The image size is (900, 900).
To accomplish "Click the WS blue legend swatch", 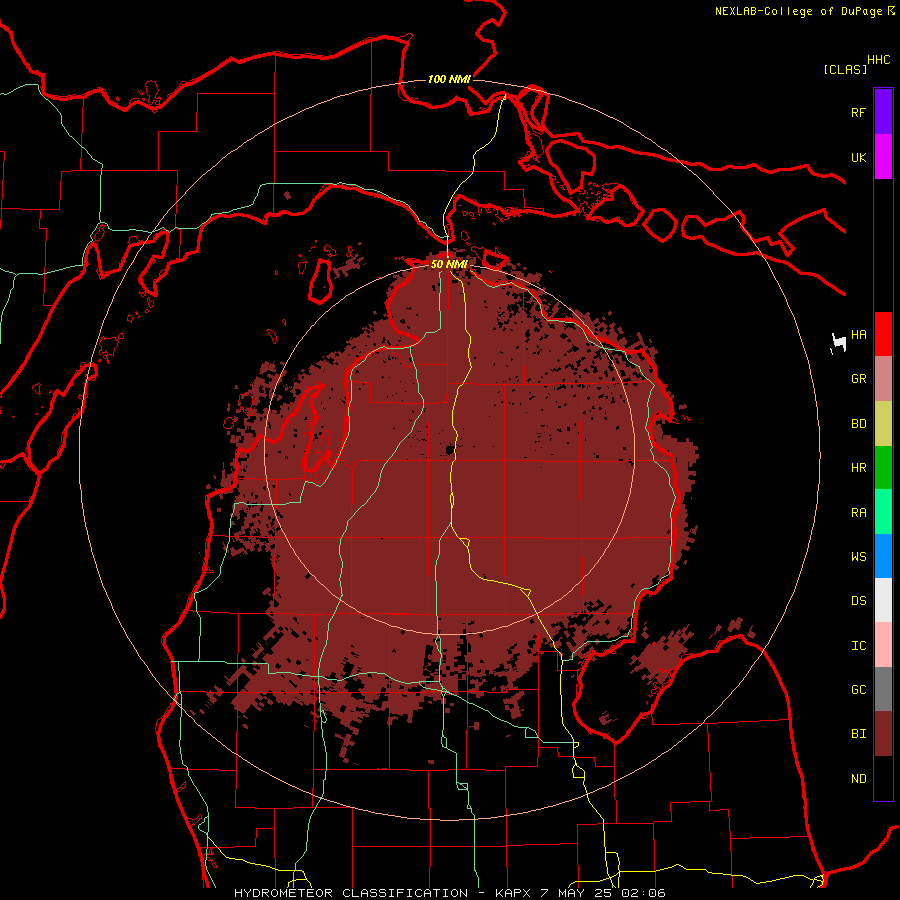I will (883, 556).
